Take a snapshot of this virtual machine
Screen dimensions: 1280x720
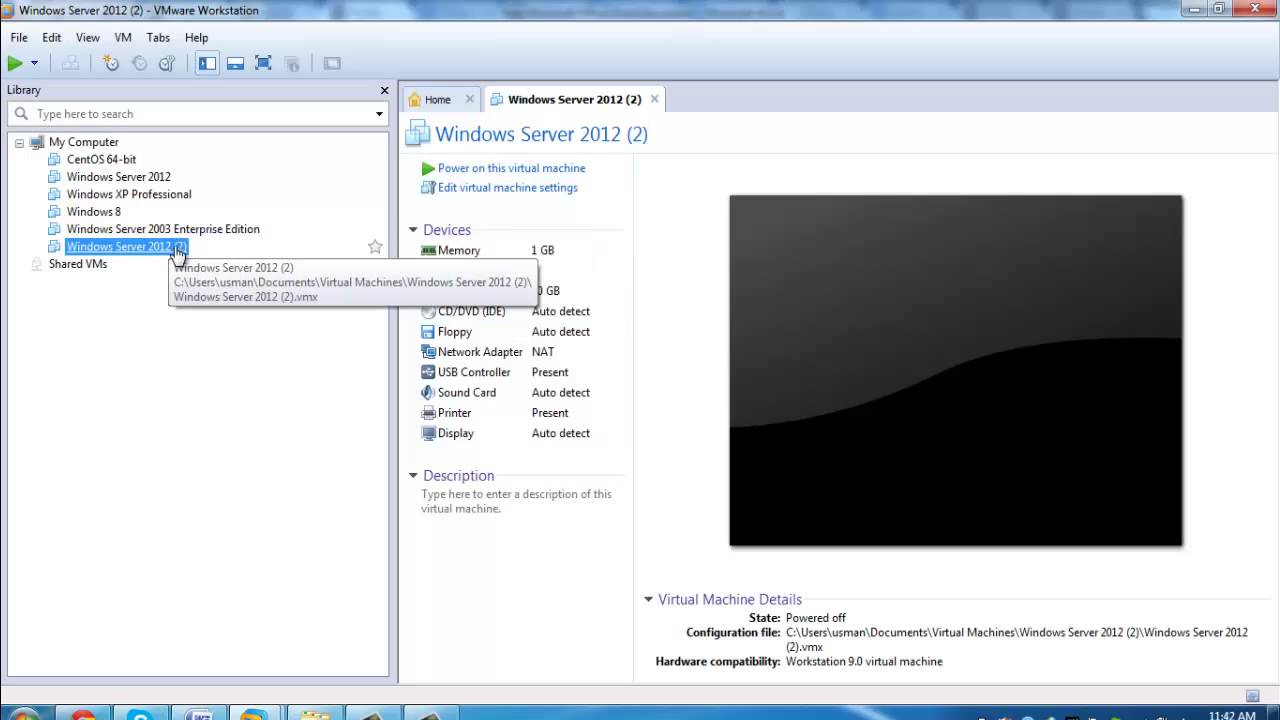(x=111, y=63)
